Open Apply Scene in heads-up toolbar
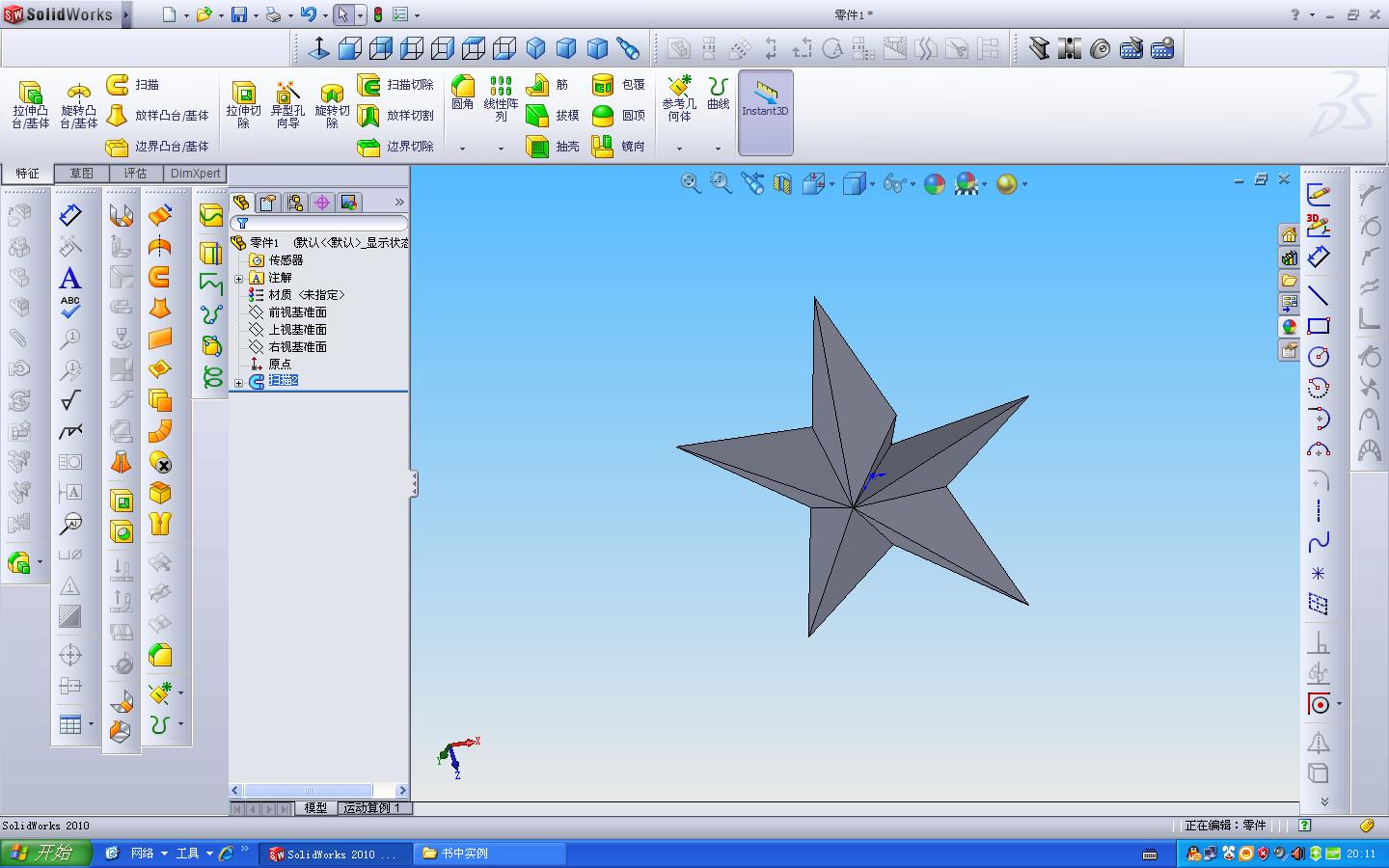 pyautogui.click(x=967, y=183)
